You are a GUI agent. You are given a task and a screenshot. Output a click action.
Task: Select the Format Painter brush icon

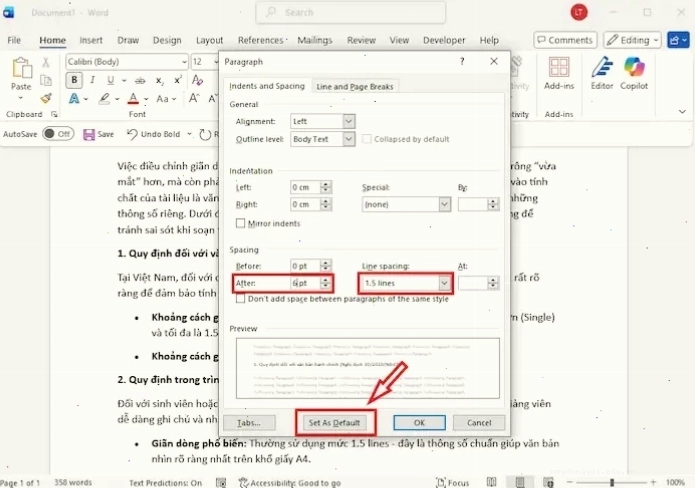46,98
